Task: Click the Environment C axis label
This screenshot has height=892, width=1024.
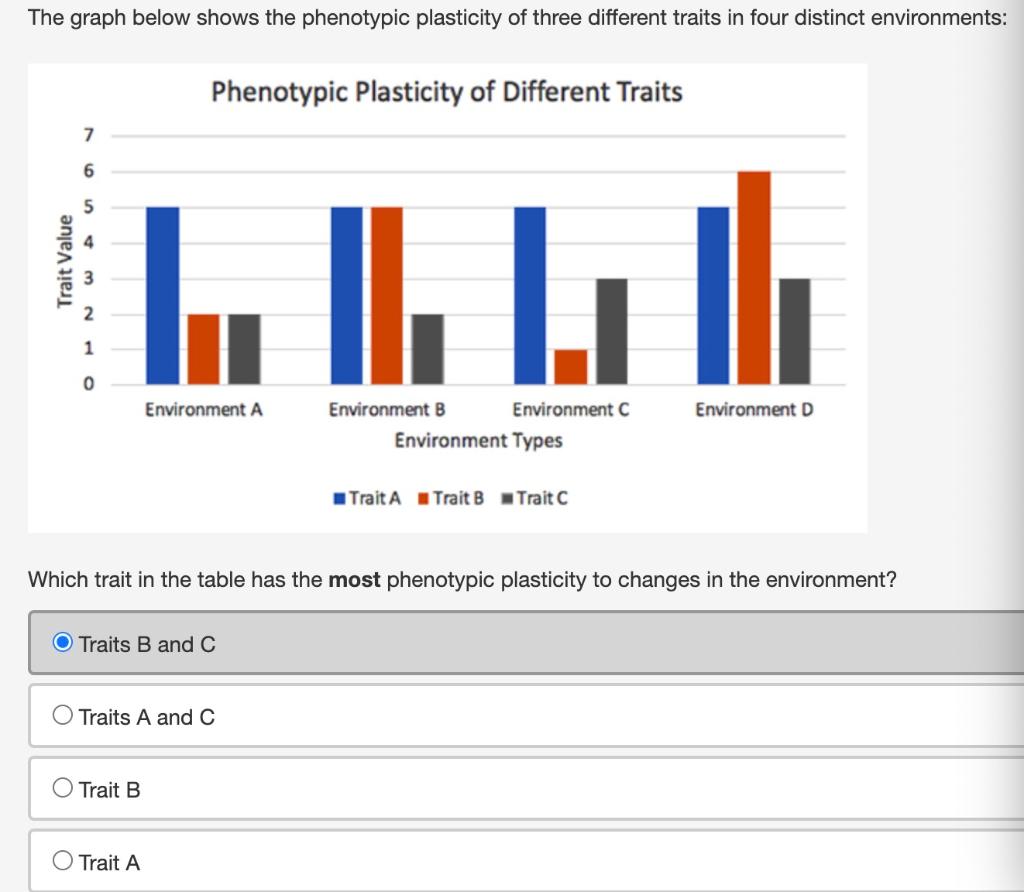Action: 571,409
